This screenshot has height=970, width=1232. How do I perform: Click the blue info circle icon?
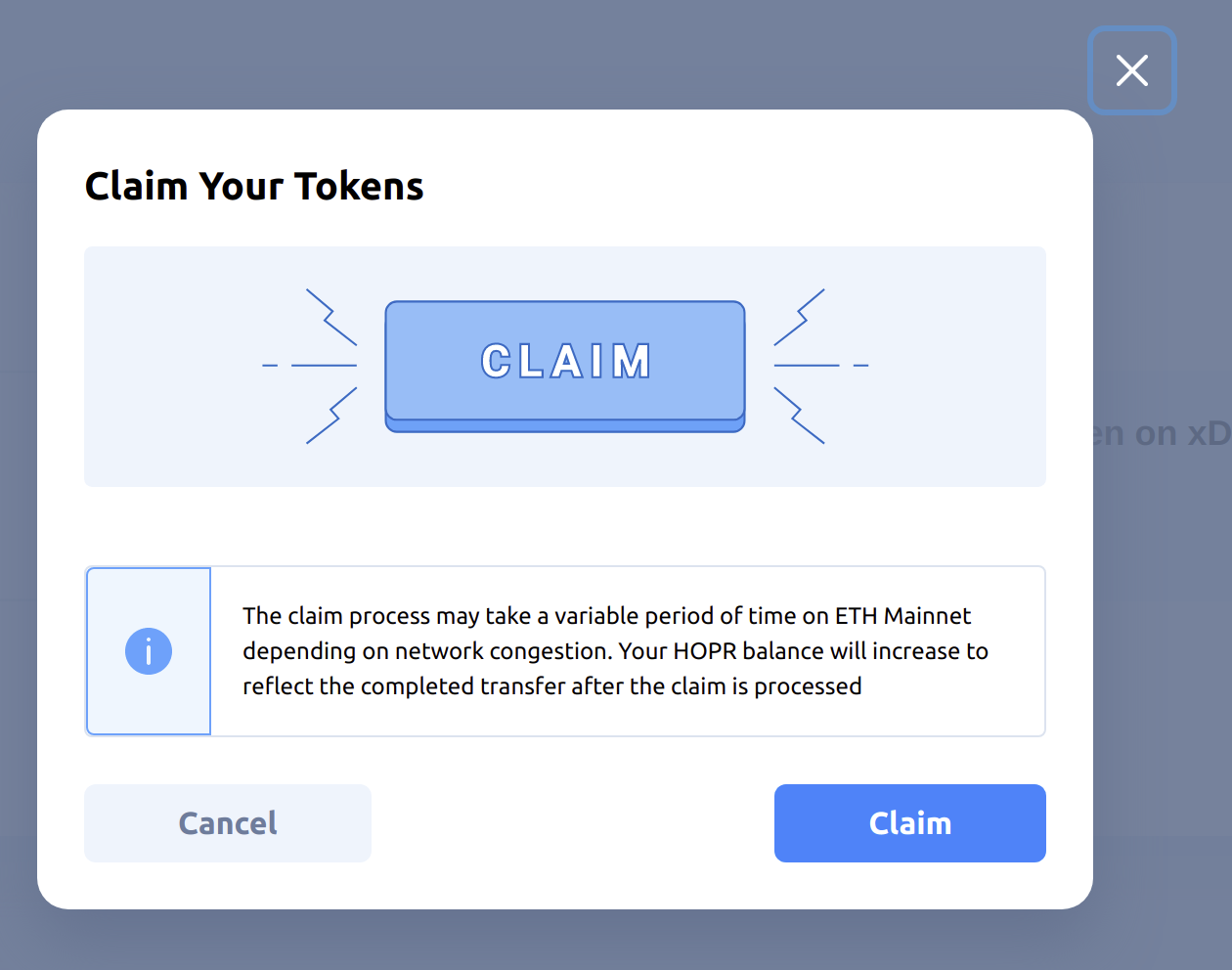149,651
